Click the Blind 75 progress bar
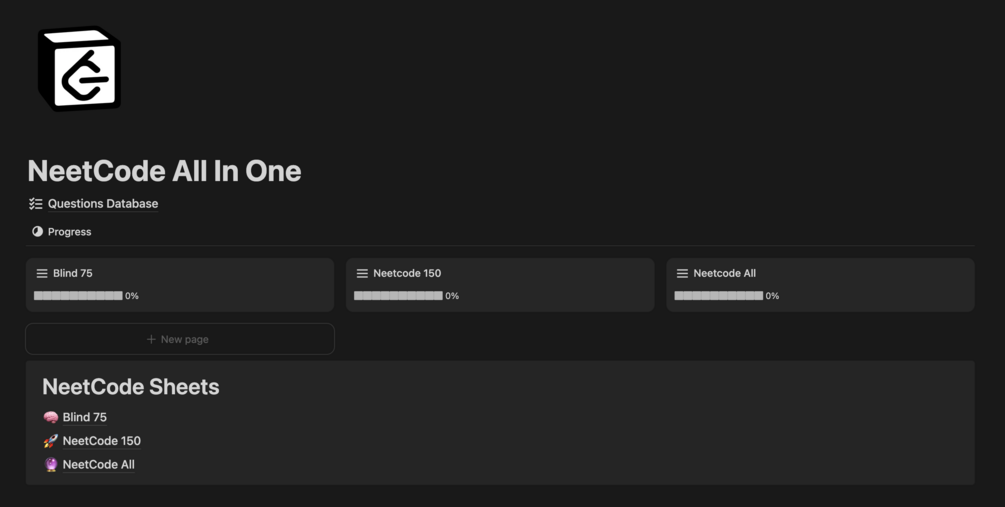Screen dimensions: 1005x507 tap(78, 296)
